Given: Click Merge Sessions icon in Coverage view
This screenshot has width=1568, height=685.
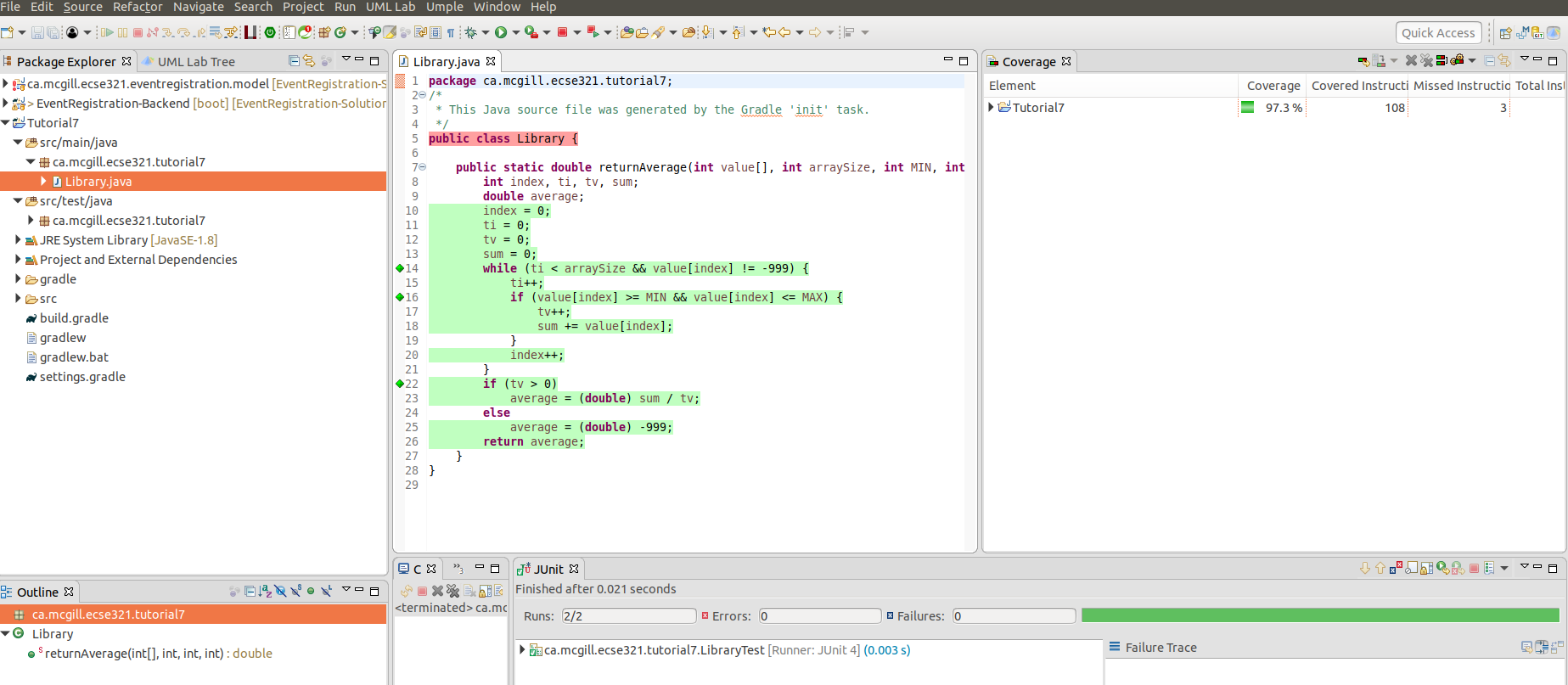Looking at the screenshot, I should [1442, 61].
